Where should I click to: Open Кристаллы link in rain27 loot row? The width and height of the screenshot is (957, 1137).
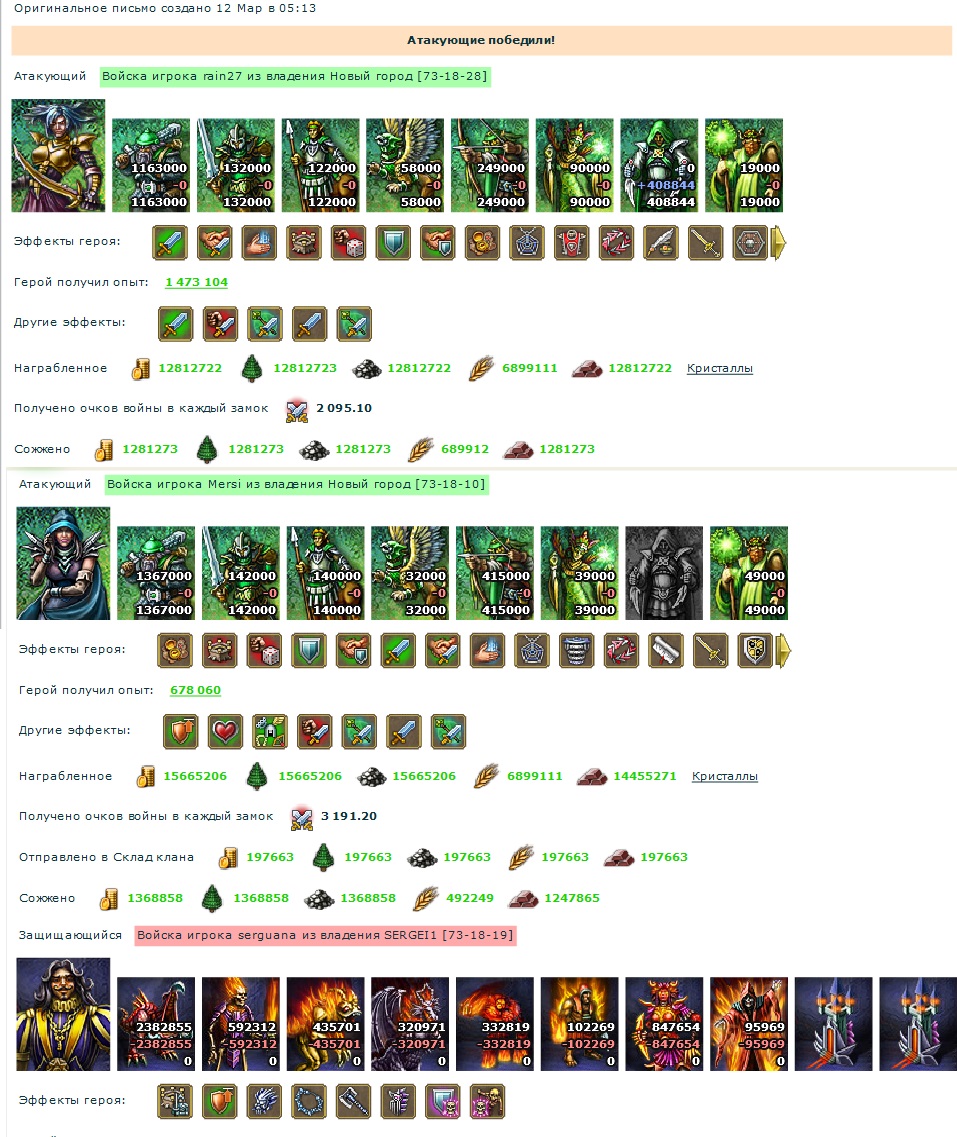pos(720,368)
